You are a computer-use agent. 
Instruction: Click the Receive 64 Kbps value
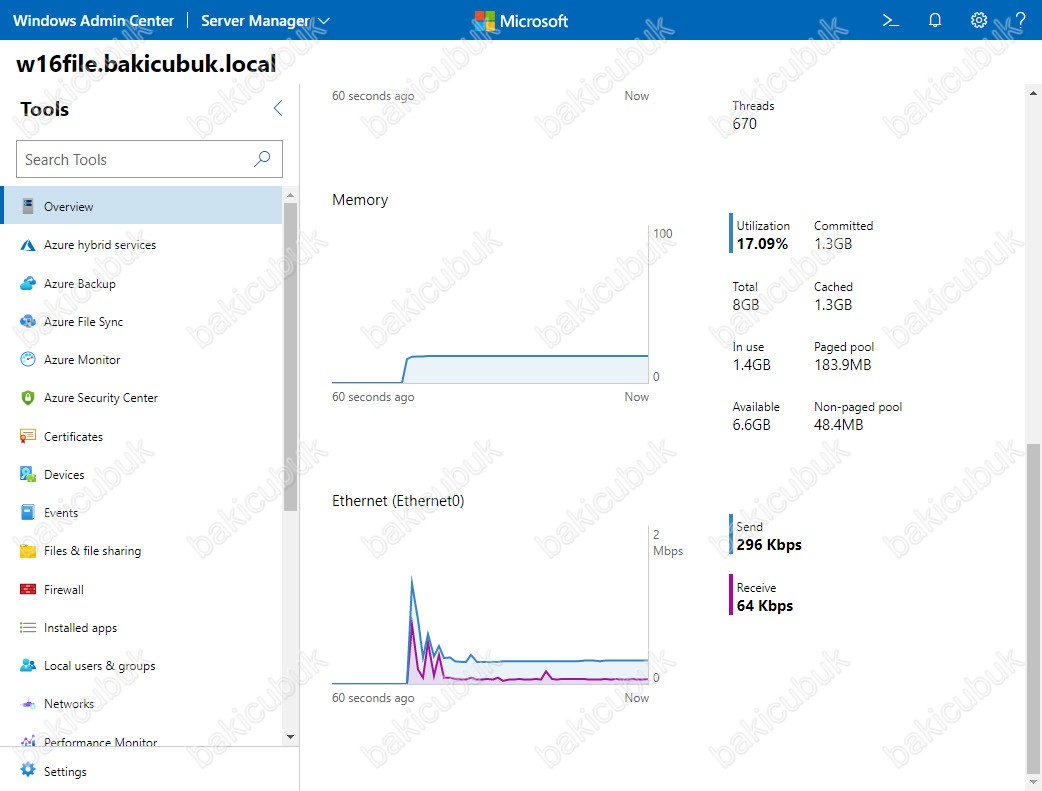click(x=764, y=606)
